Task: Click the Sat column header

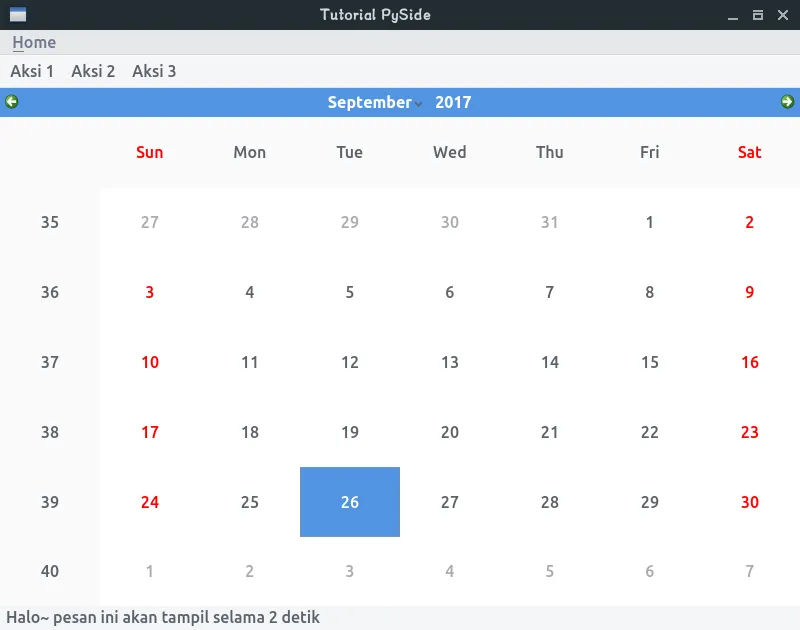Action: [749, 152]
